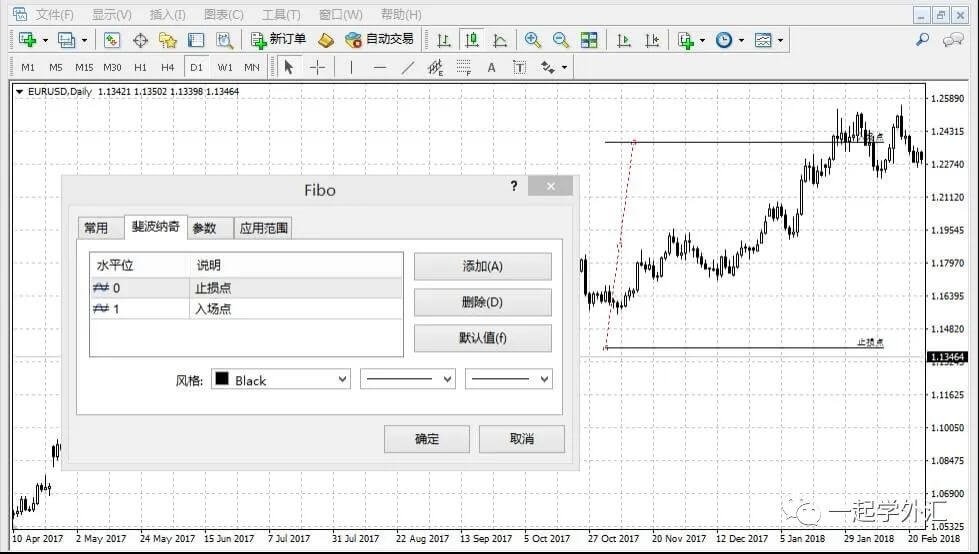Expand the Indicators dropdown arrow
Image resolution: width=979 pixels, height=554 pixels.
pyautogui.click(x=702, y=41)
